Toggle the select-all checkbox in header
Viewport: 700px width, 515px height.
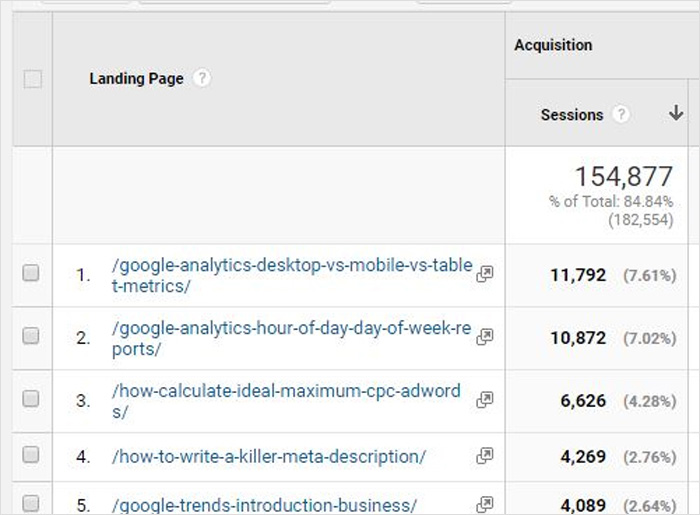[x=33, y=79]
